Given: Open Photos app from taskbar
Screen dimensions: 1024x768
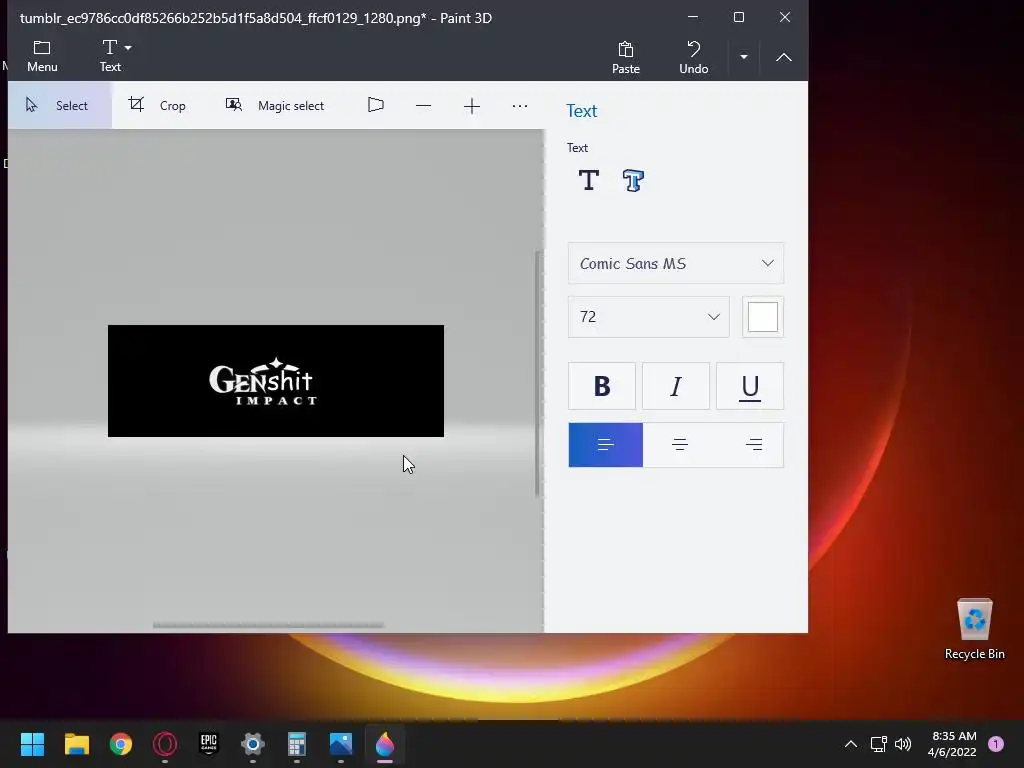Looking at the screenshot, I should (x=341, y=744).
